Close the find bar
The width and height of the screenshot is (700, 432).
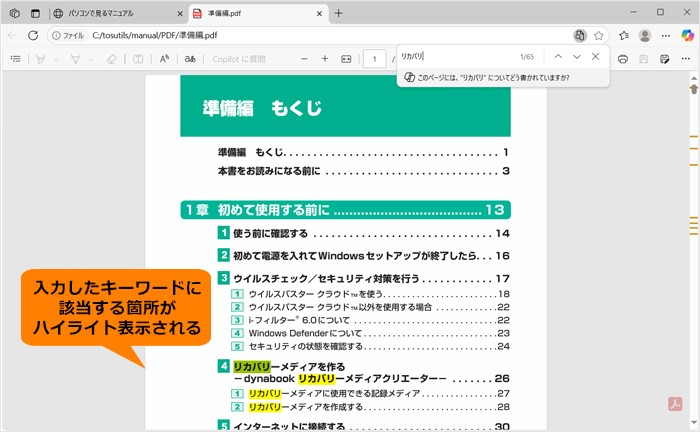pyautogui.click(x=596, y=57)
